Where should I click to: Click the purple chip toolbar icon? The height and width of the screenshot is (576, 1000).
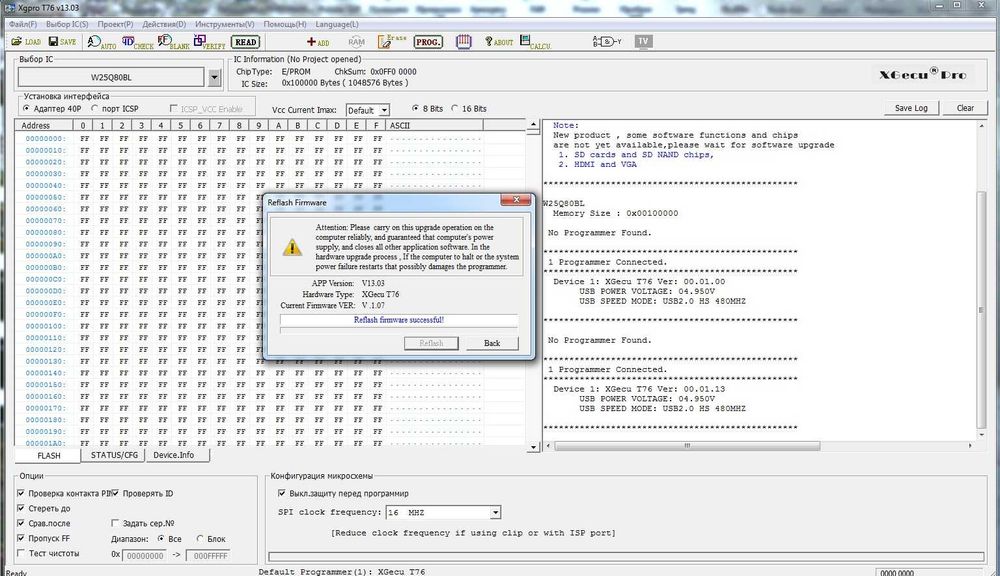click(464, 42)
